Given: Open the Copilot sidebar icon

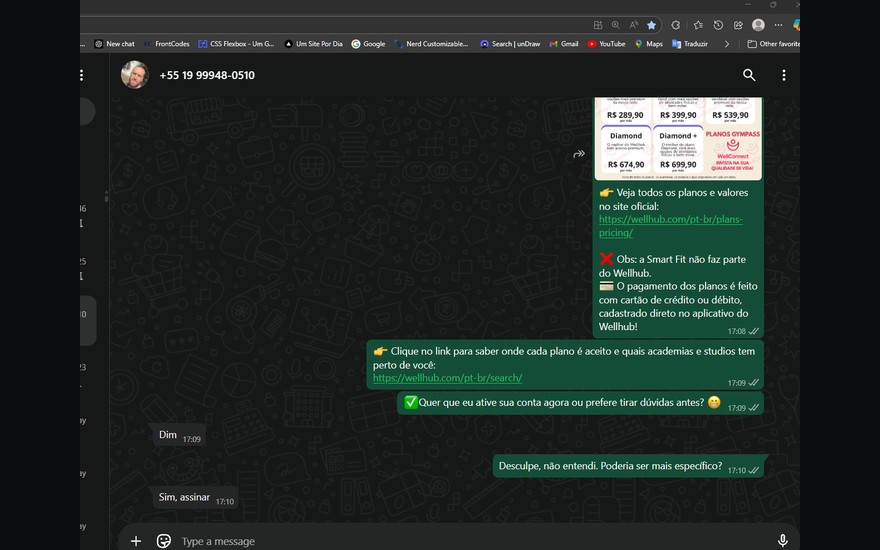Looking at the screenshot, I should pos(796,25).
